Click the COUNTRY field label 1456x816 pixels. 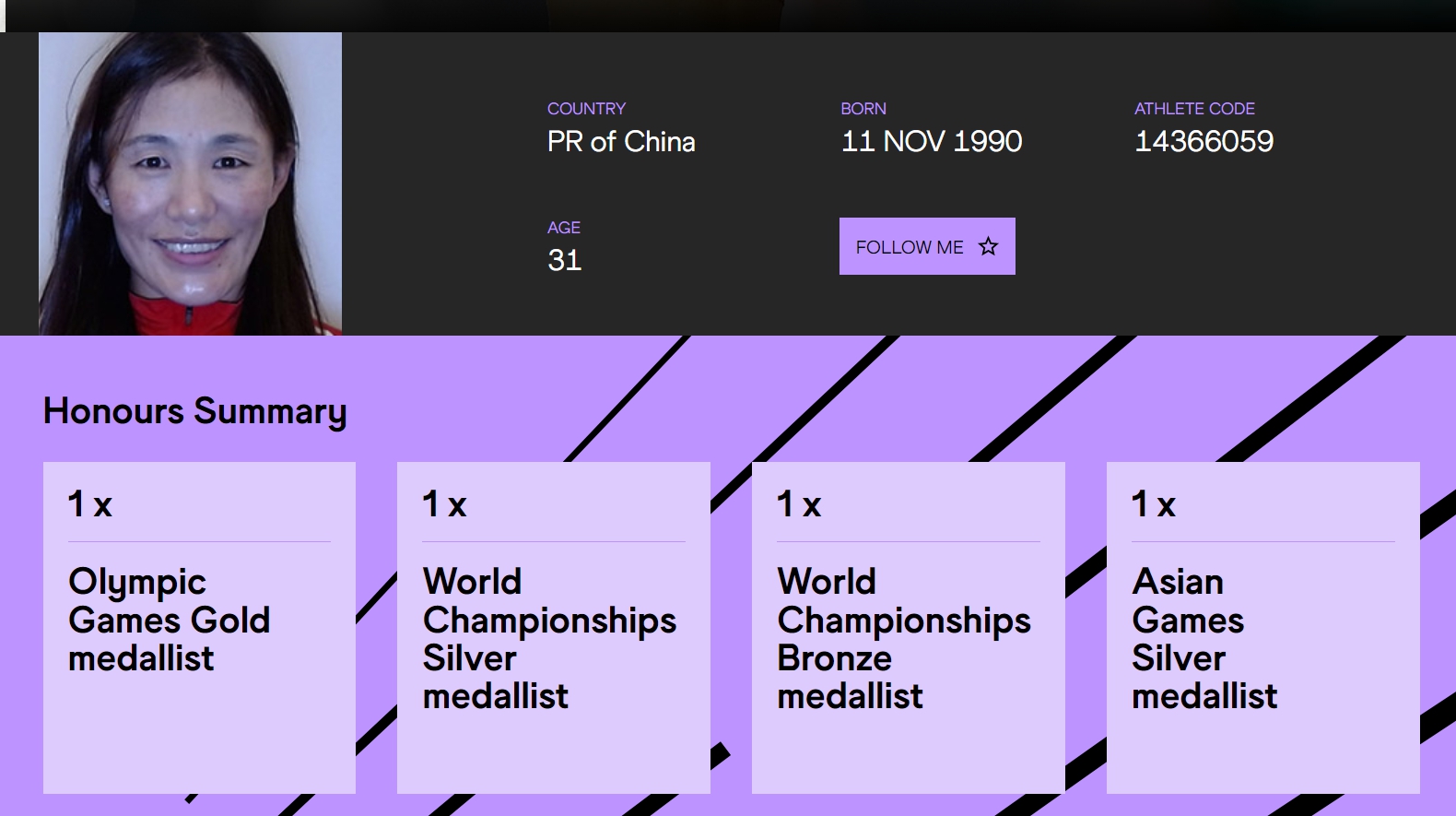click(x=586, y=109)
